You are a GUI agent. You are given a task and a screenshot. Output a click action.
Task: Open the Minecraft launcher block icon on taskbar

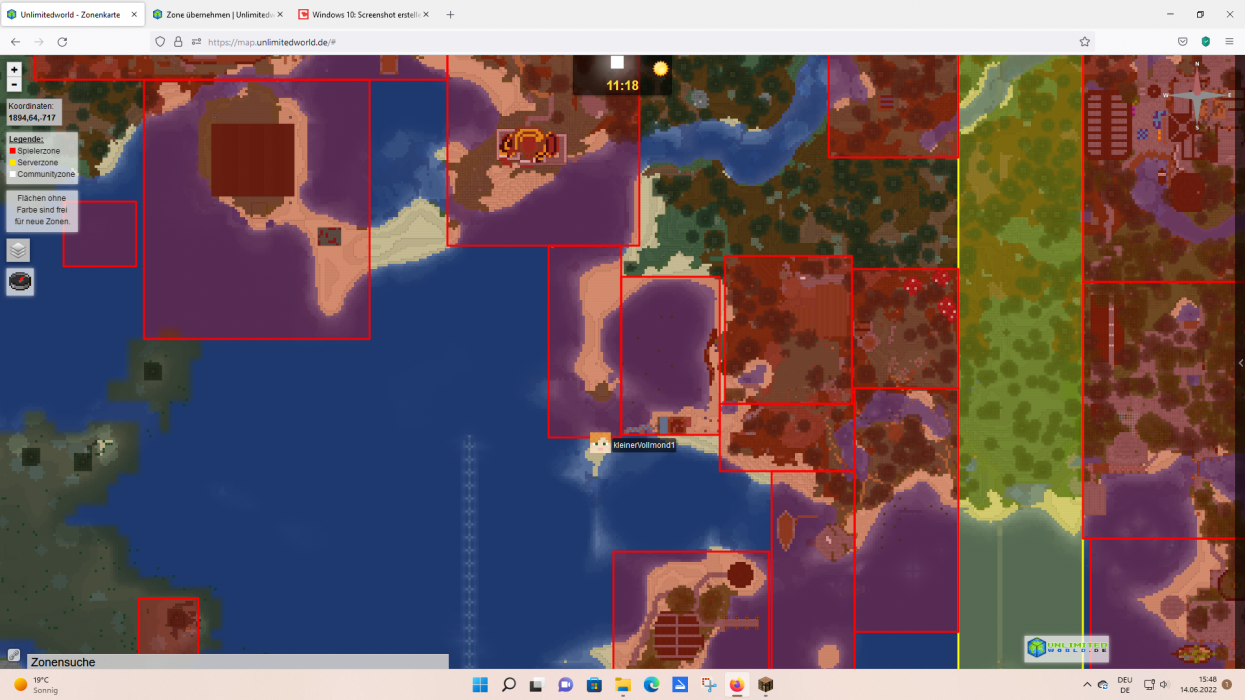tap(766, 685)
